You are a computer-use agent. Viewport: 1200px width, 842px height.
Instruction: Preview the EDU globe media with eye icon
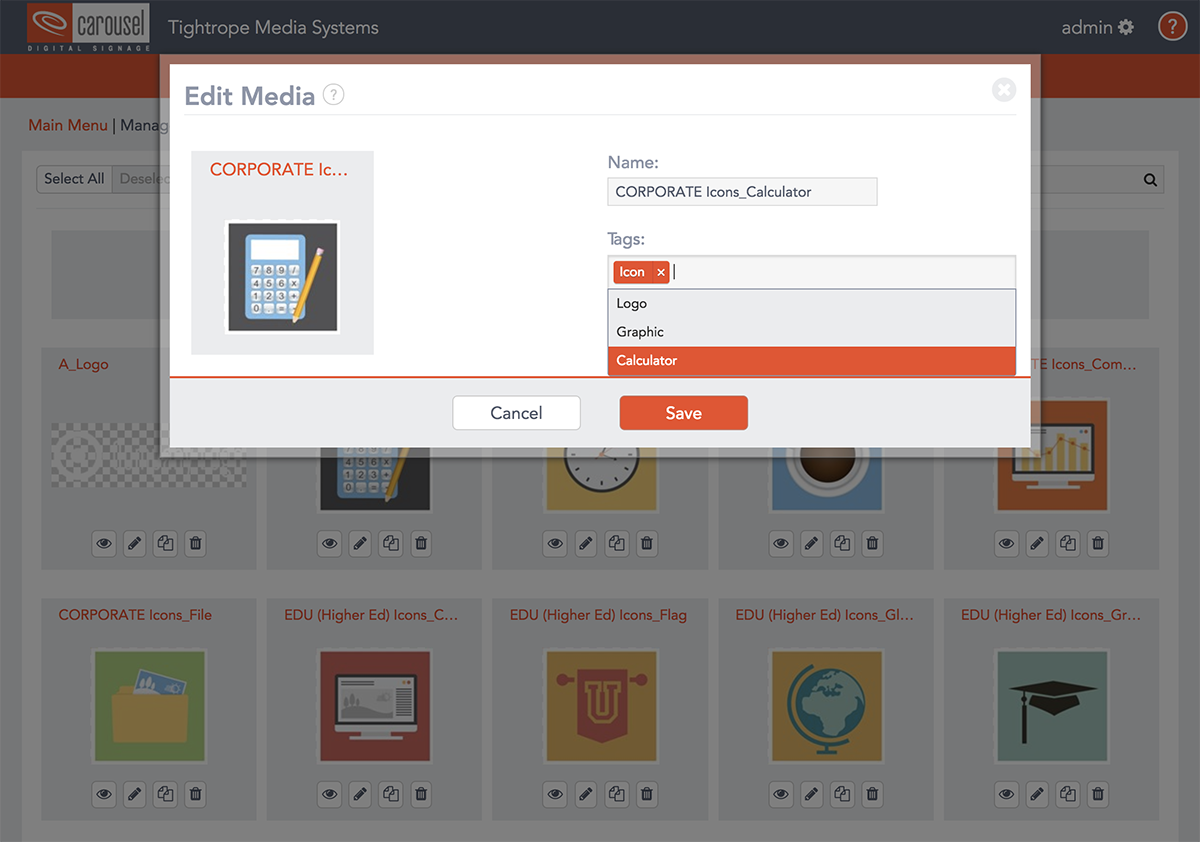[x=781, y=795]
